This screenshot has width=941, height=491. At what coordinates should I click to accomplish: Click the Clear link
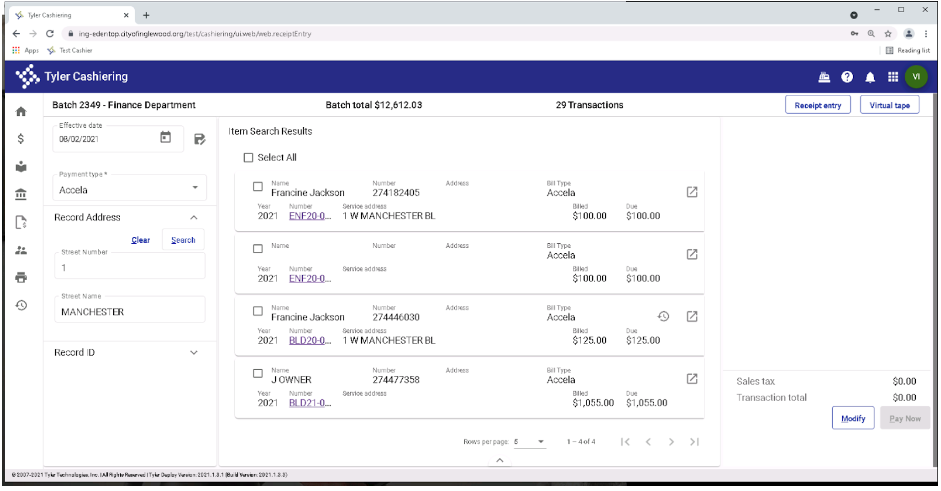pos(141,240)
